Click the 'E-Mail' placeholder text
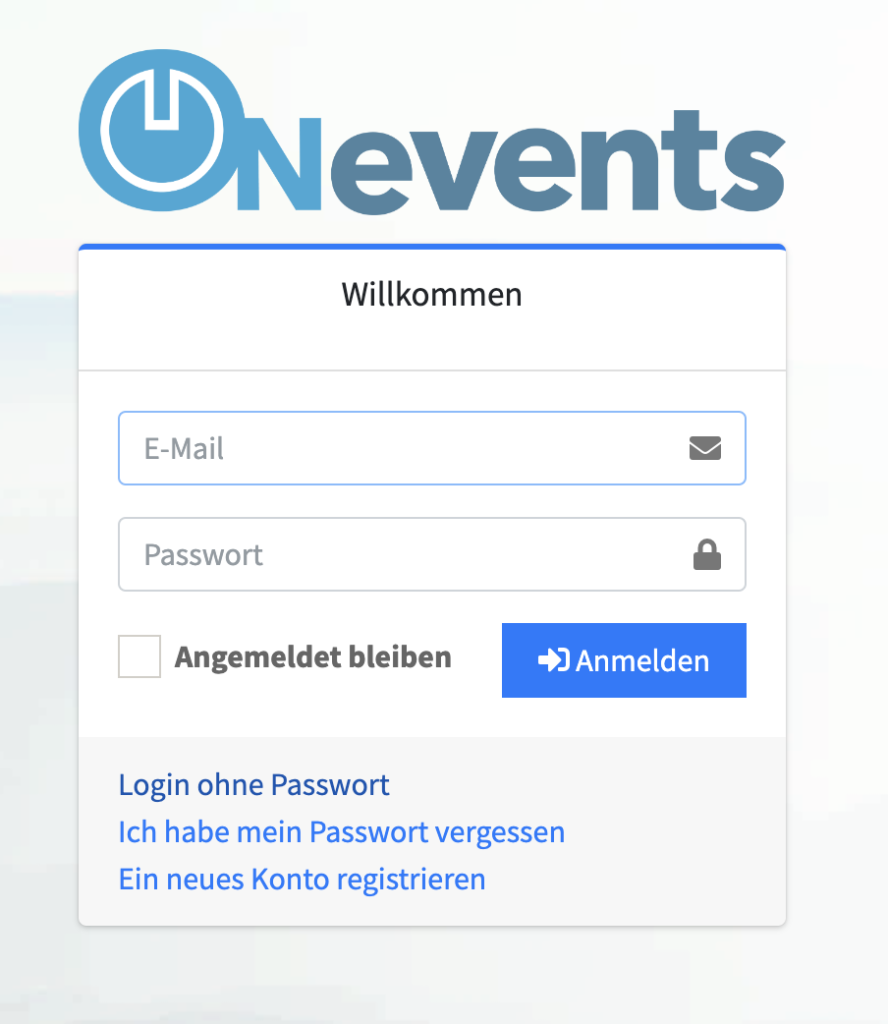The width and height of the screenshot is (888, 1024). point(183,449)
